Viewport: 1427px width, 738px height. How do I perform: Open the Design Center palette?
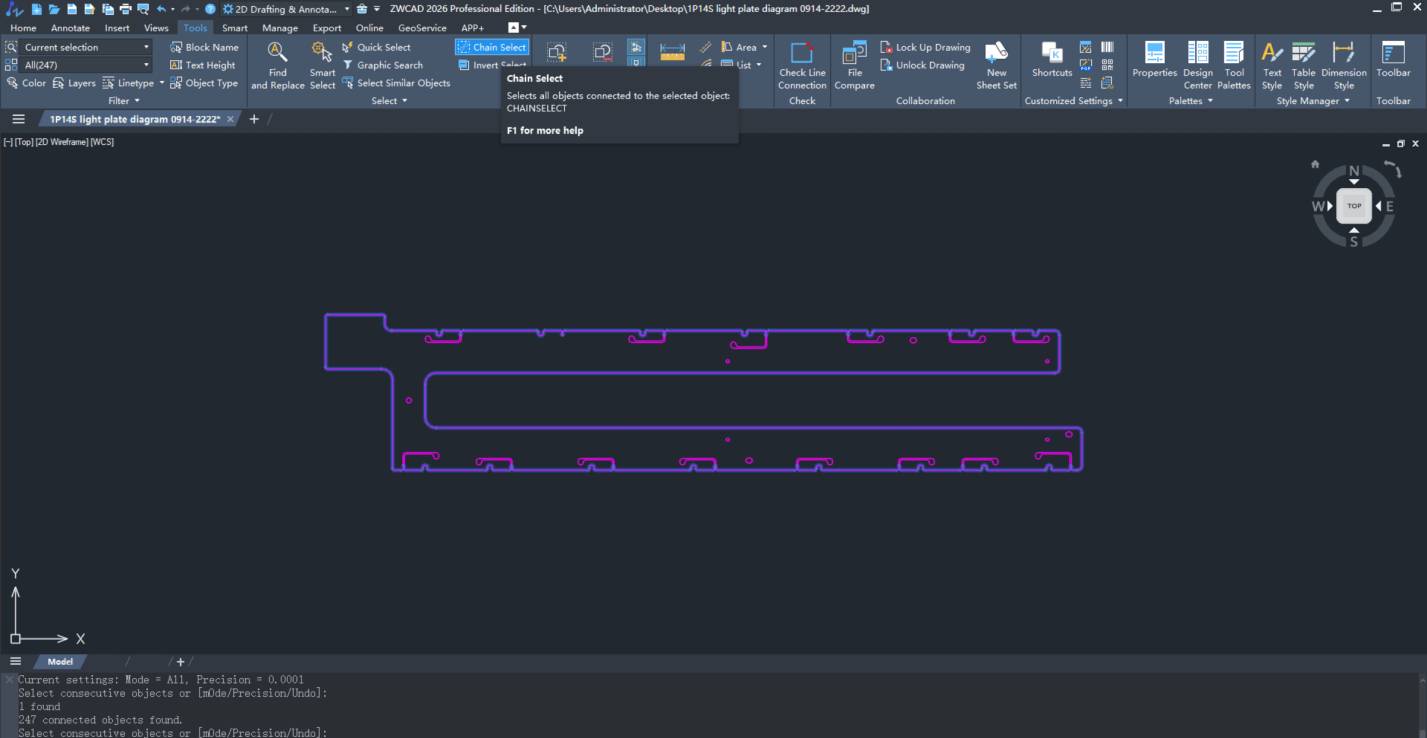click(1197, 65)
